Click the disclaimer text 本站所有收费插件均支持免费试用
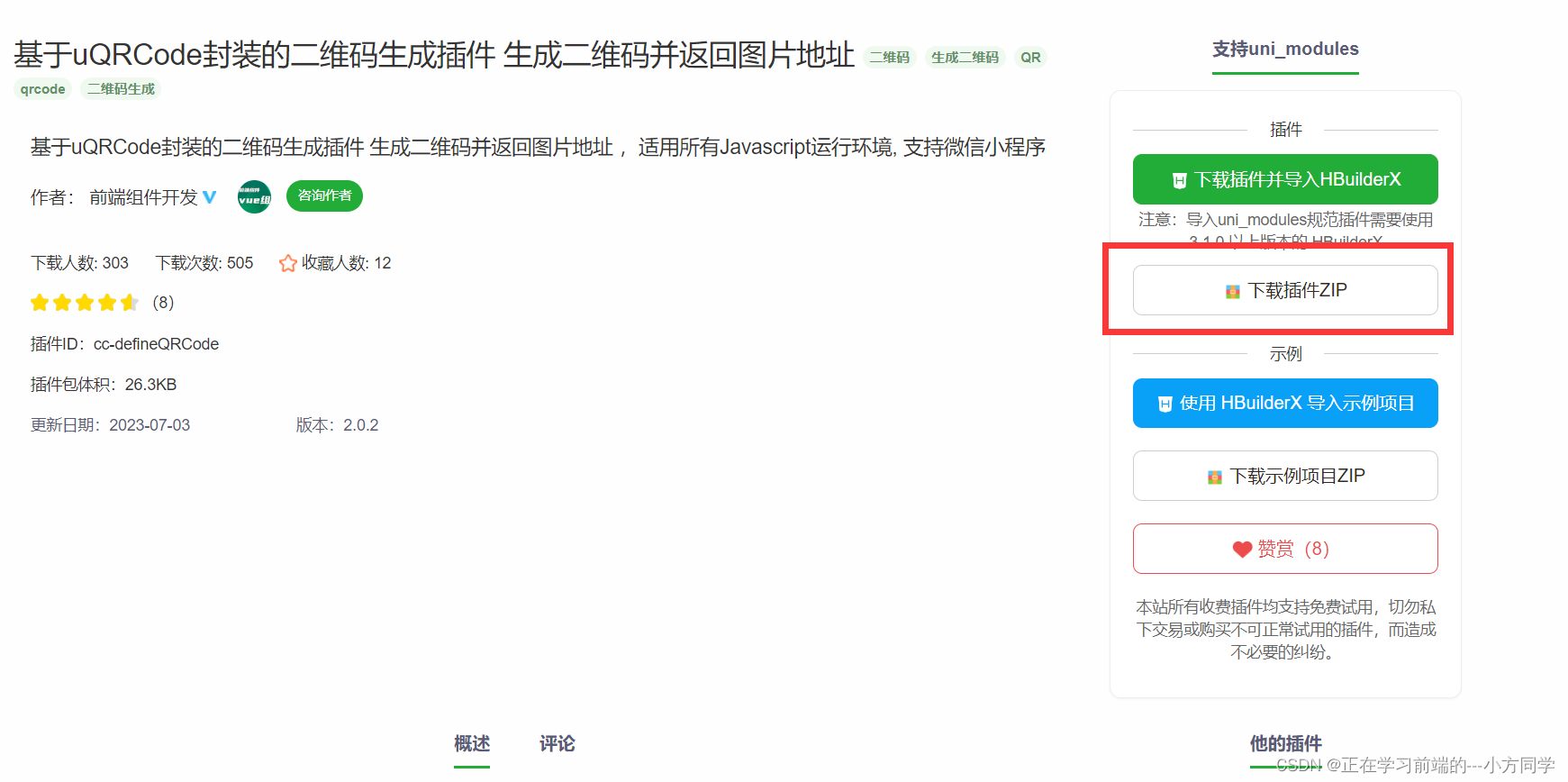The width and height of the screenshot is (1568, 782). 1285,629
